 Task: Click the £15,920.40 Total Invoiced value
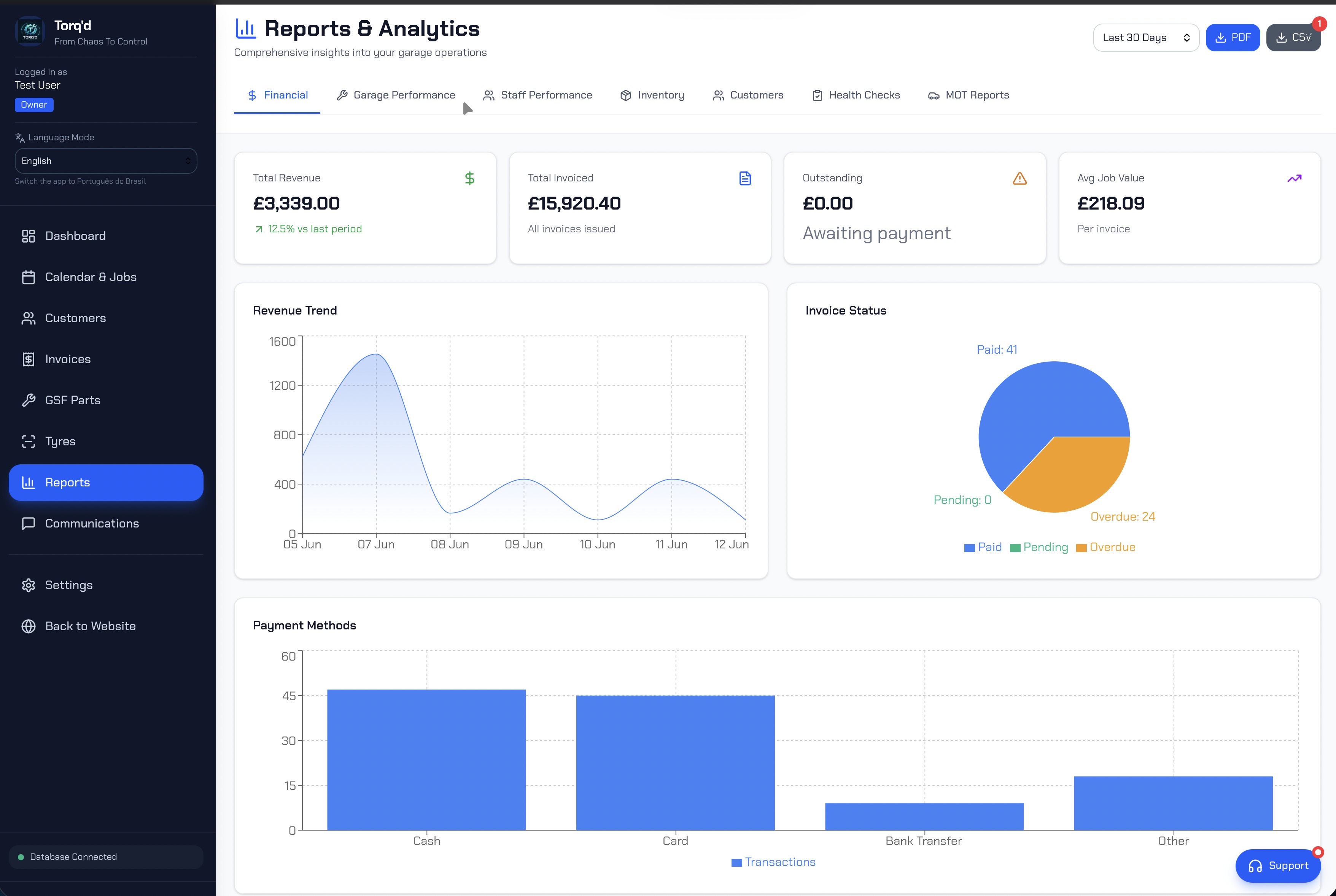(x=574, y=203)
